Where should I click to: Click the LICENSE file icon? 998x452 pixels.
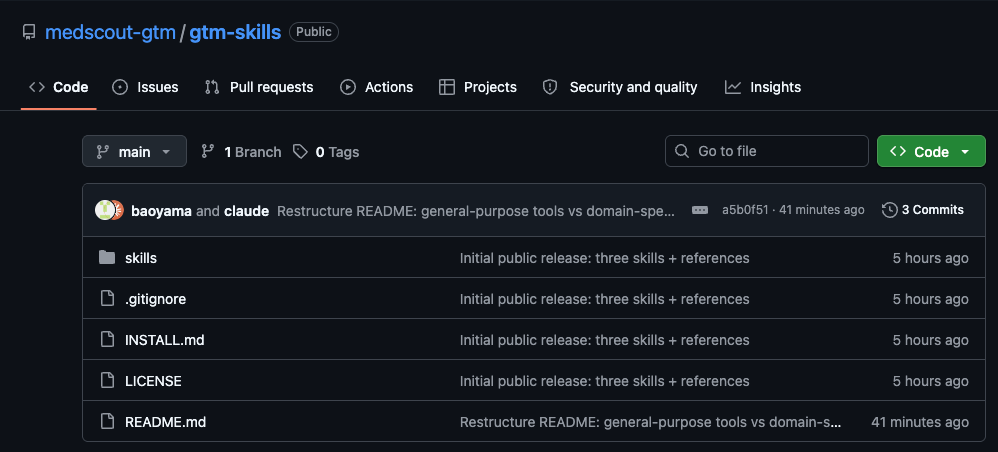click(x=108, y=381)
